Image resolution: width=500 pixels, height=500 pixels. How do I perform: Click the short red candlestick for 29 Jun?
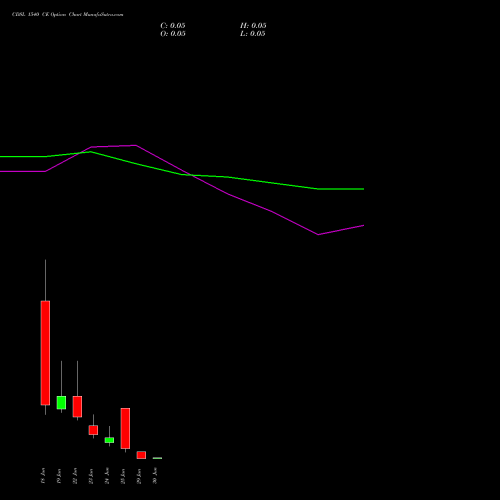(x=141, y=455)
